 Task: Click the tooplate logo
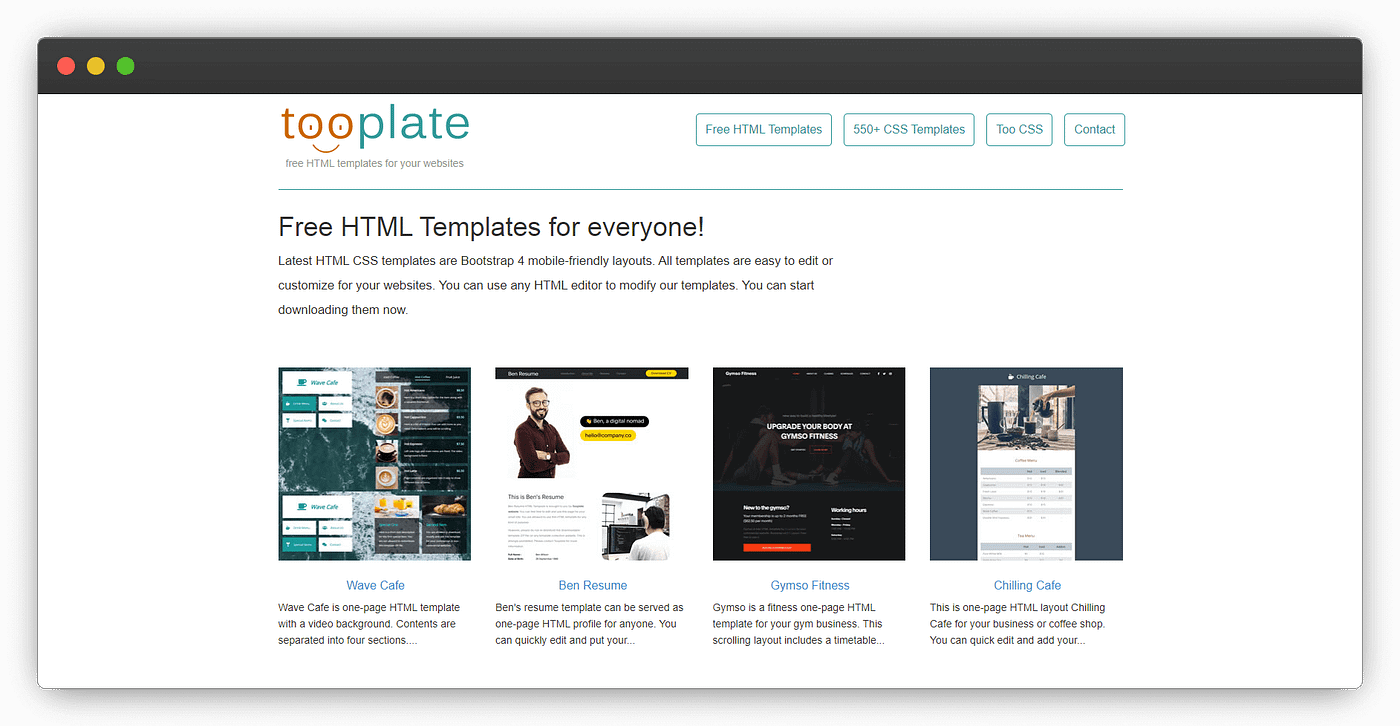(375, 128)
